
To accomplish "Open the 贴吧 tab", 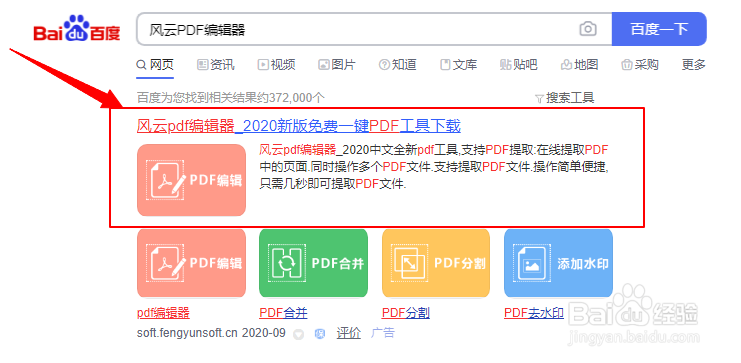I will 518,65.
